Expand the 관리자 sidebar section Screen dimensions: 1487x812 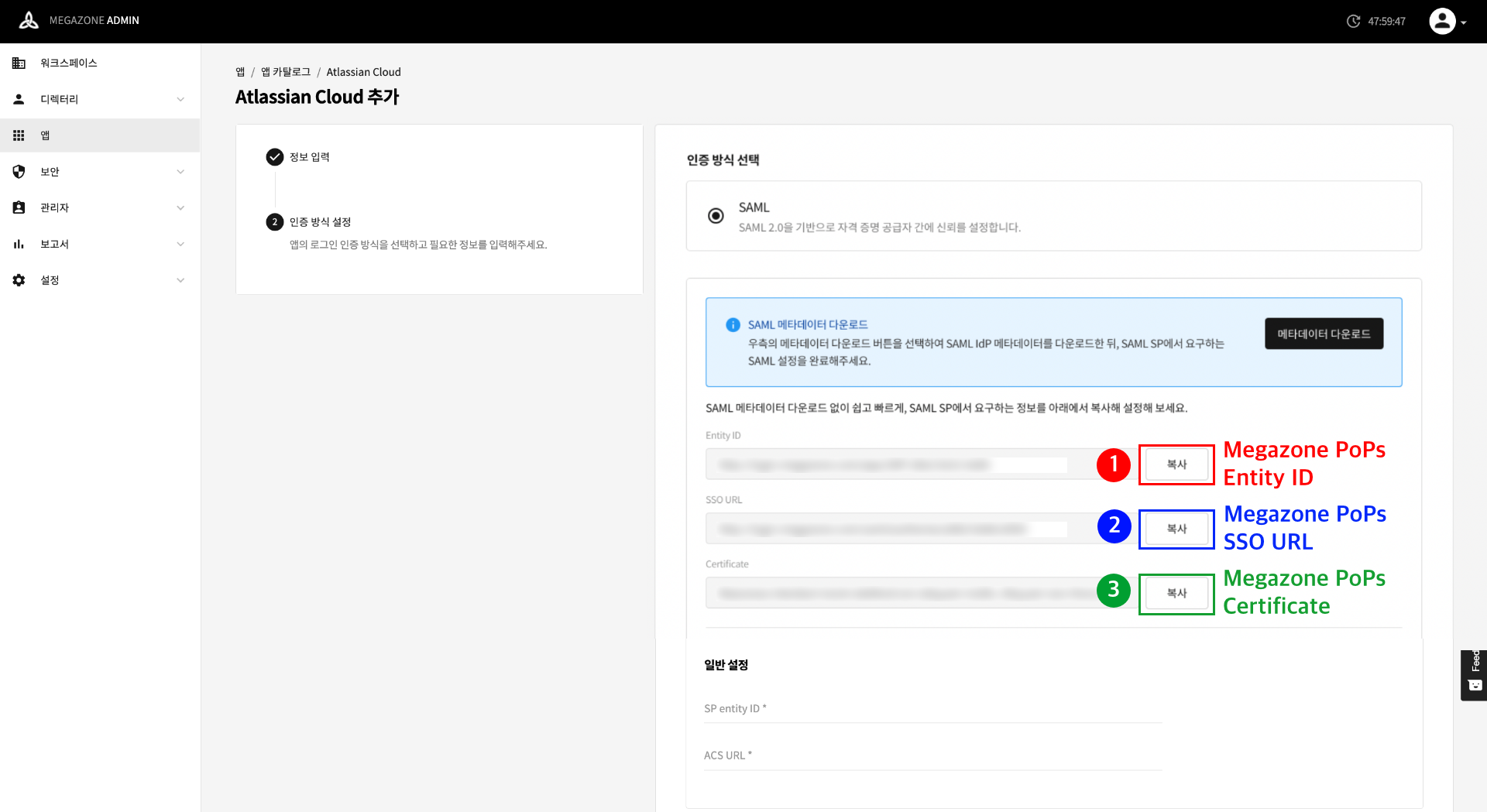pos(180,207)
